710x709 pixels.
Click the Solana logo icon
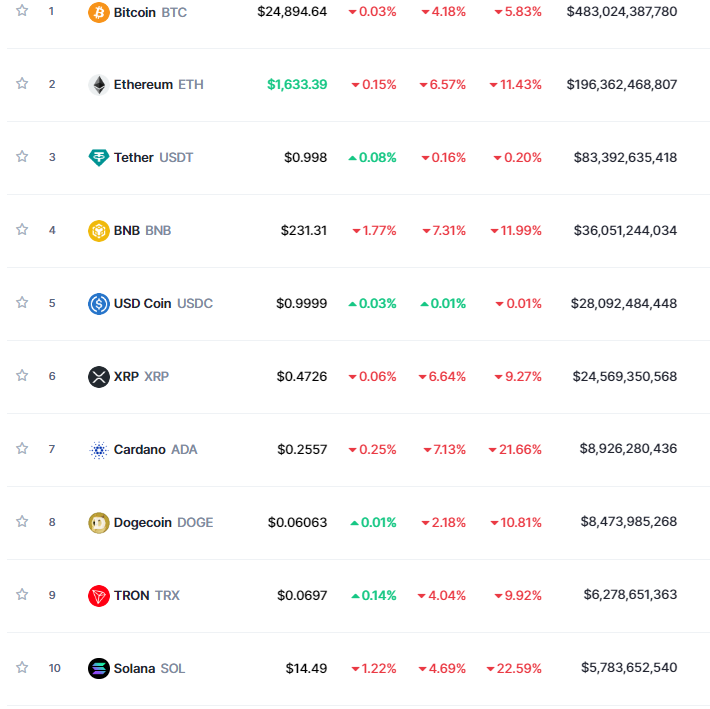point(98,668)
